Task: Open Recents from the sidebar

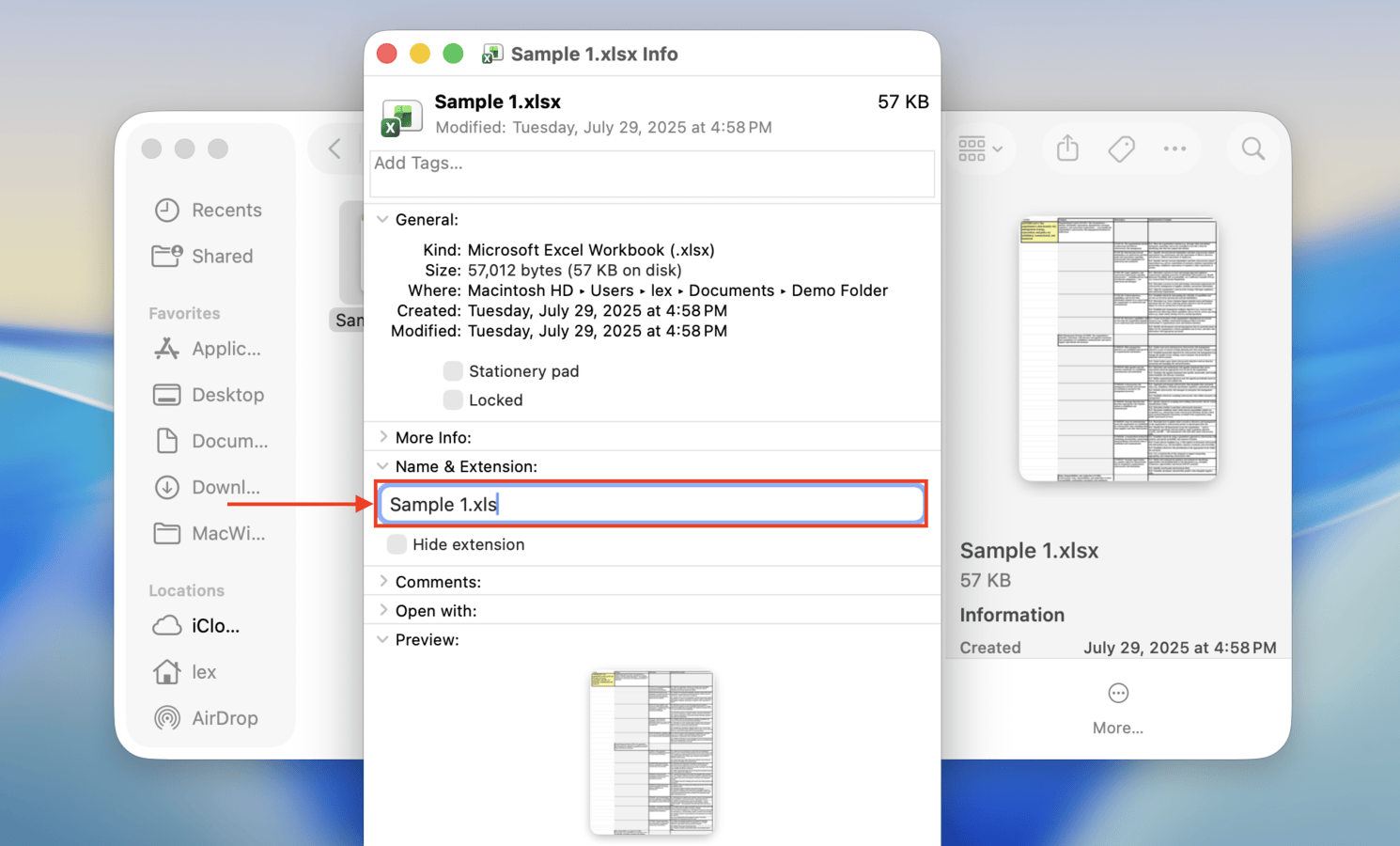Action: tap(226, 210)
